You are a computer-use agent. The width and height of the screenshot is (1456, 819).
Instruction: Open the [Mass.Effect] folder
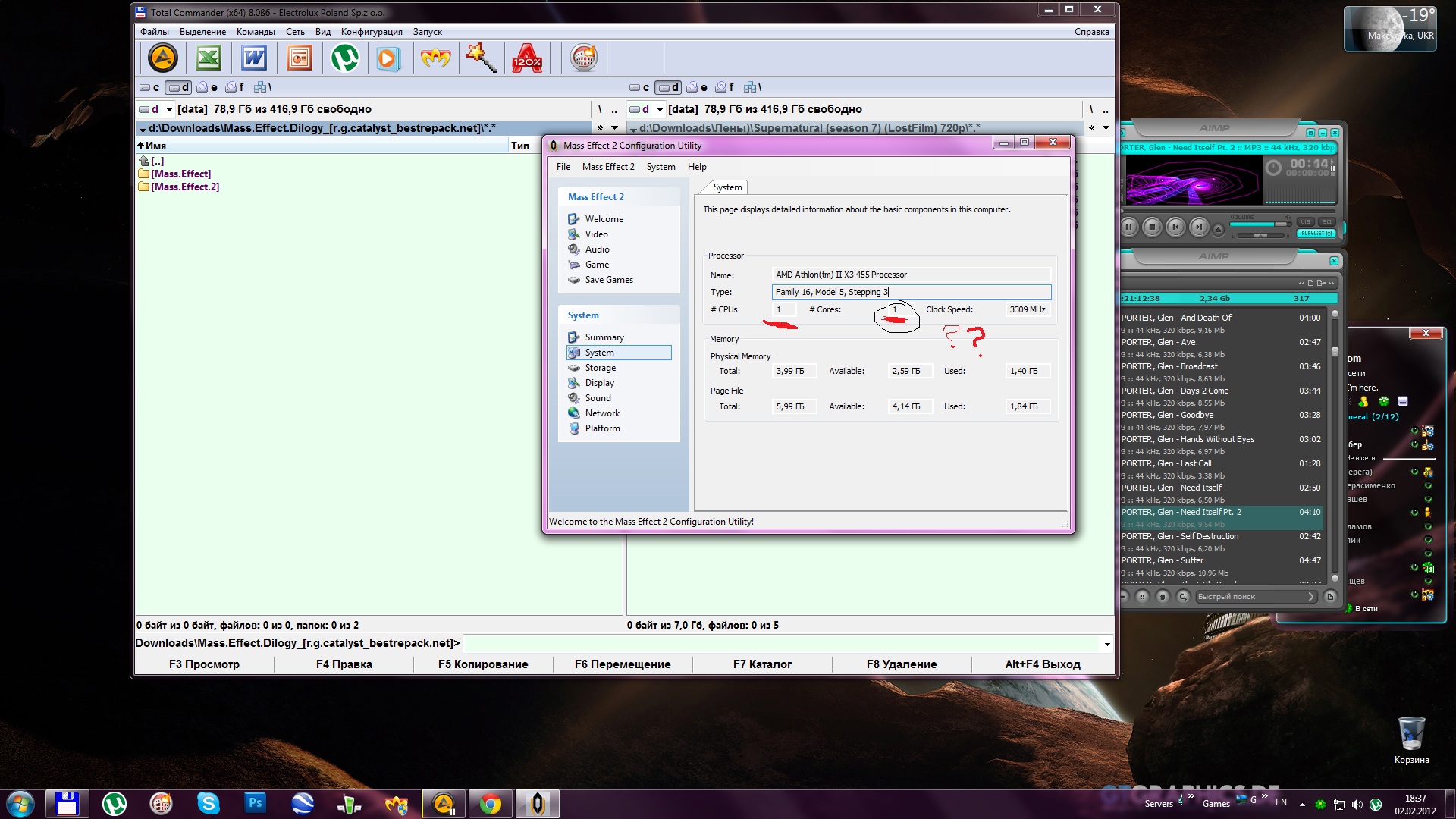(175, 174)
